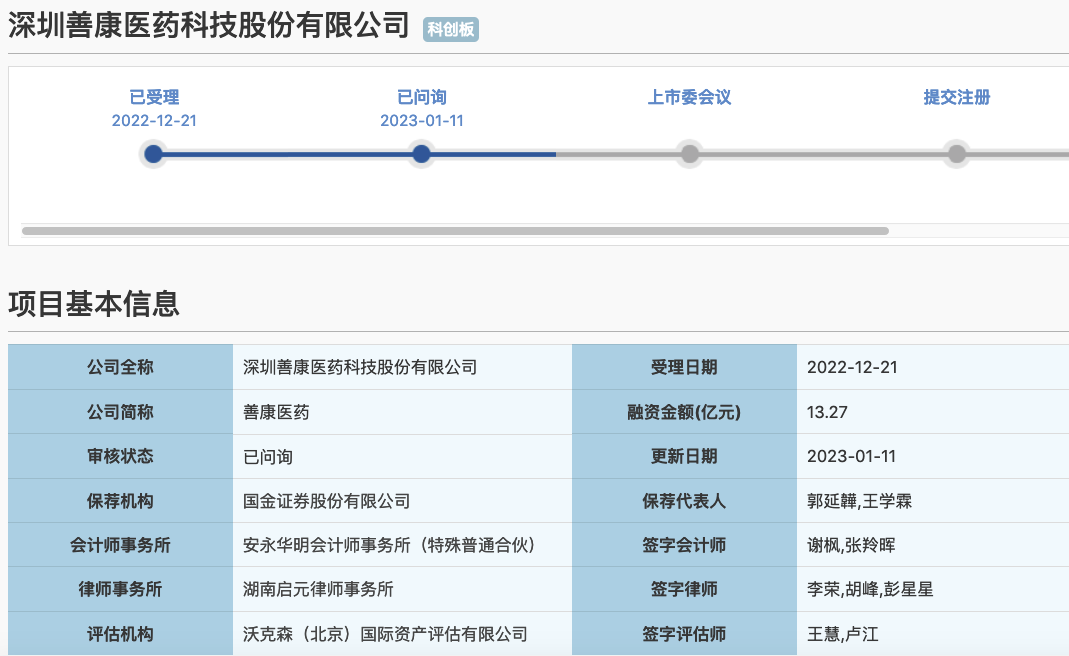The height and width of the screenshot is (656, 1069).
Task: Click the horizontal scrollbar under the timeline
Action: pyautogui.click(x=455, y=231)
